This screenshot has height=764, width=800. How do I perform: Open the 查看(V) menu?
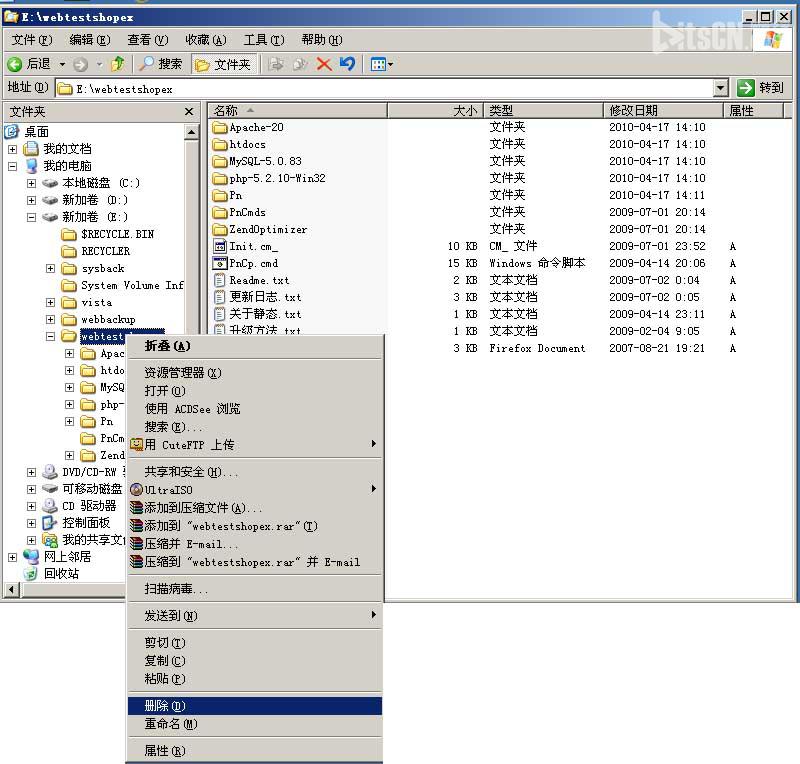(147, 40)
